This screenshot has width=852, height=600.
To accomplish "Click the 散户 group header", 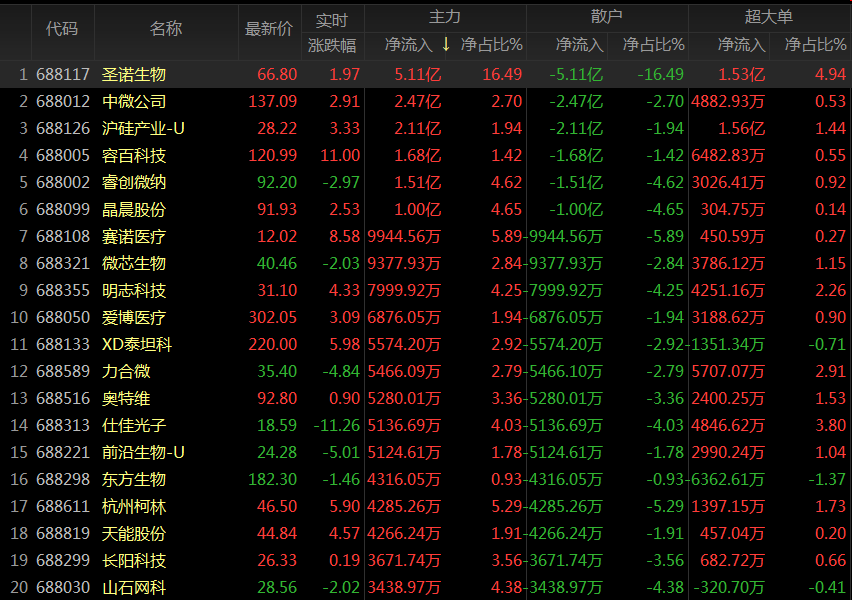I will (x=606, y=17).
